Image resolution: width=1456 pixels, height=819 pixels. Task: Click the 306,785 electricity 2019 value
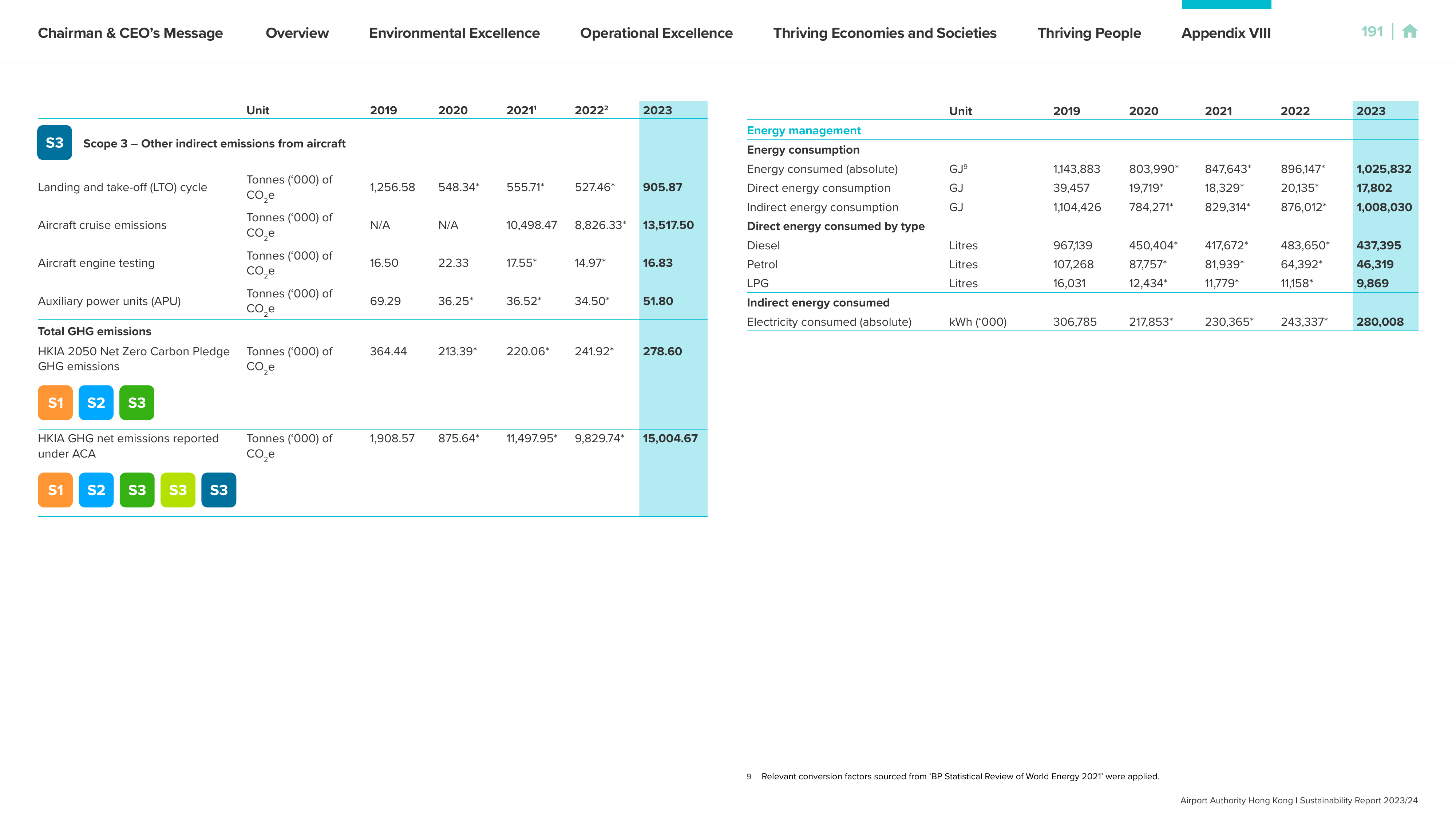[x=1075, y=322]
